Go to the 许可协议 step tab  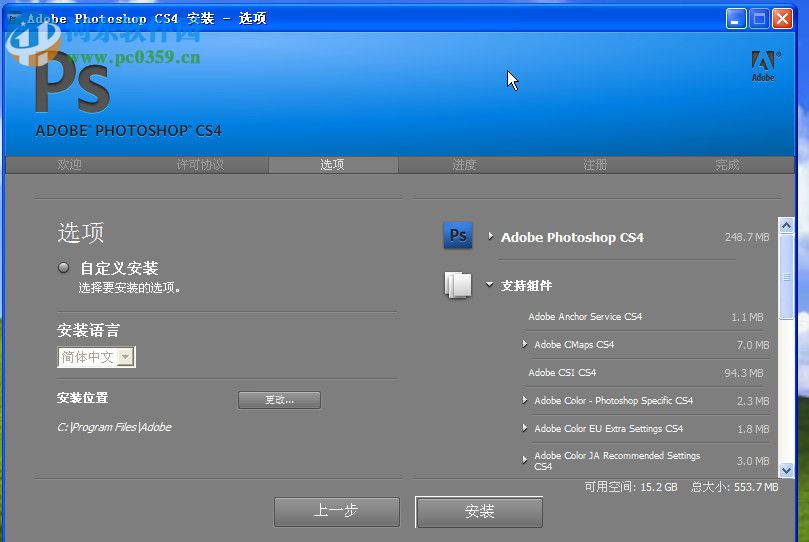pos(200,165)
